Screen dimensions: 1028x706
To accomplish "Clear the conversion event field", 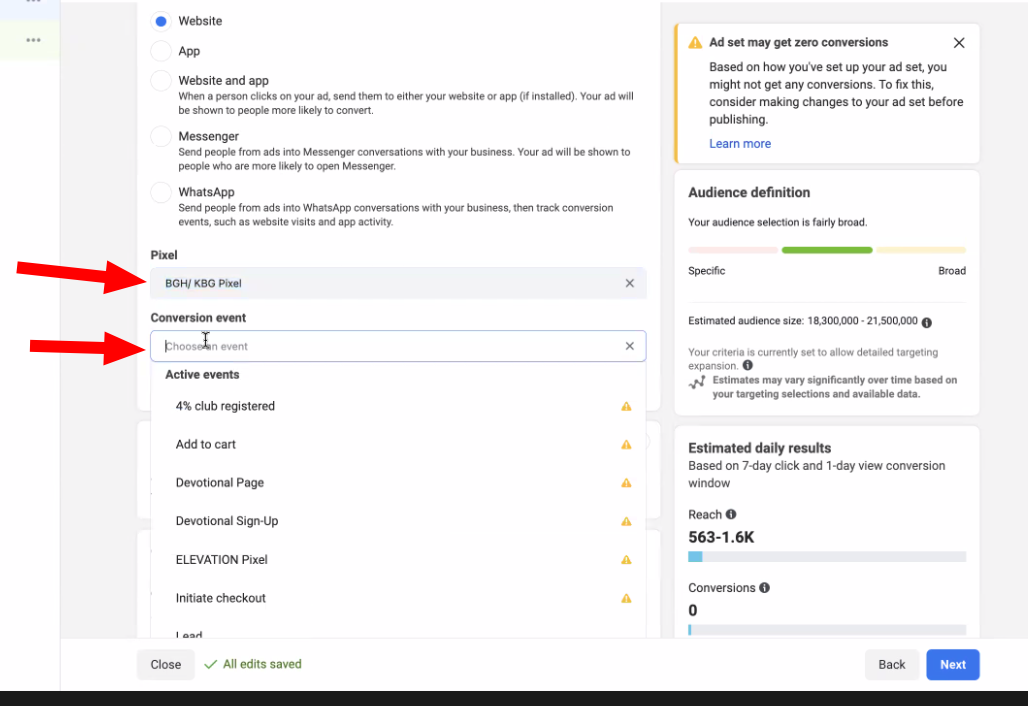I will coord(630,346).
